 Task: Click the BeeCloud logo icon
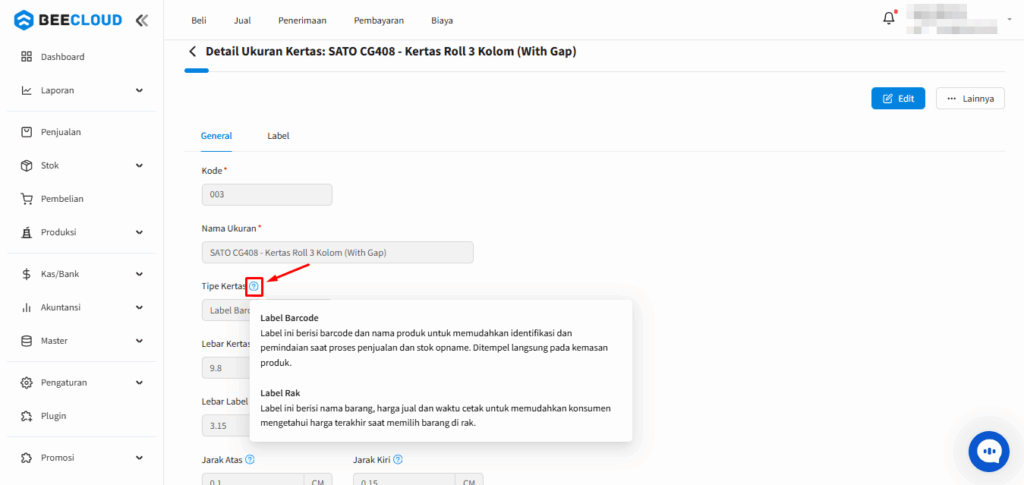click(24, 20)
